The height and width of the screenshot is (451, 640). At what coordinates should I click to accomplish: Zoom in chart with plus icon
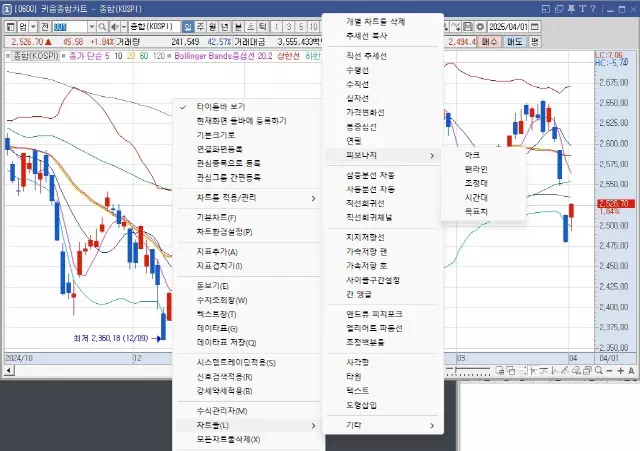pos(620,371)
